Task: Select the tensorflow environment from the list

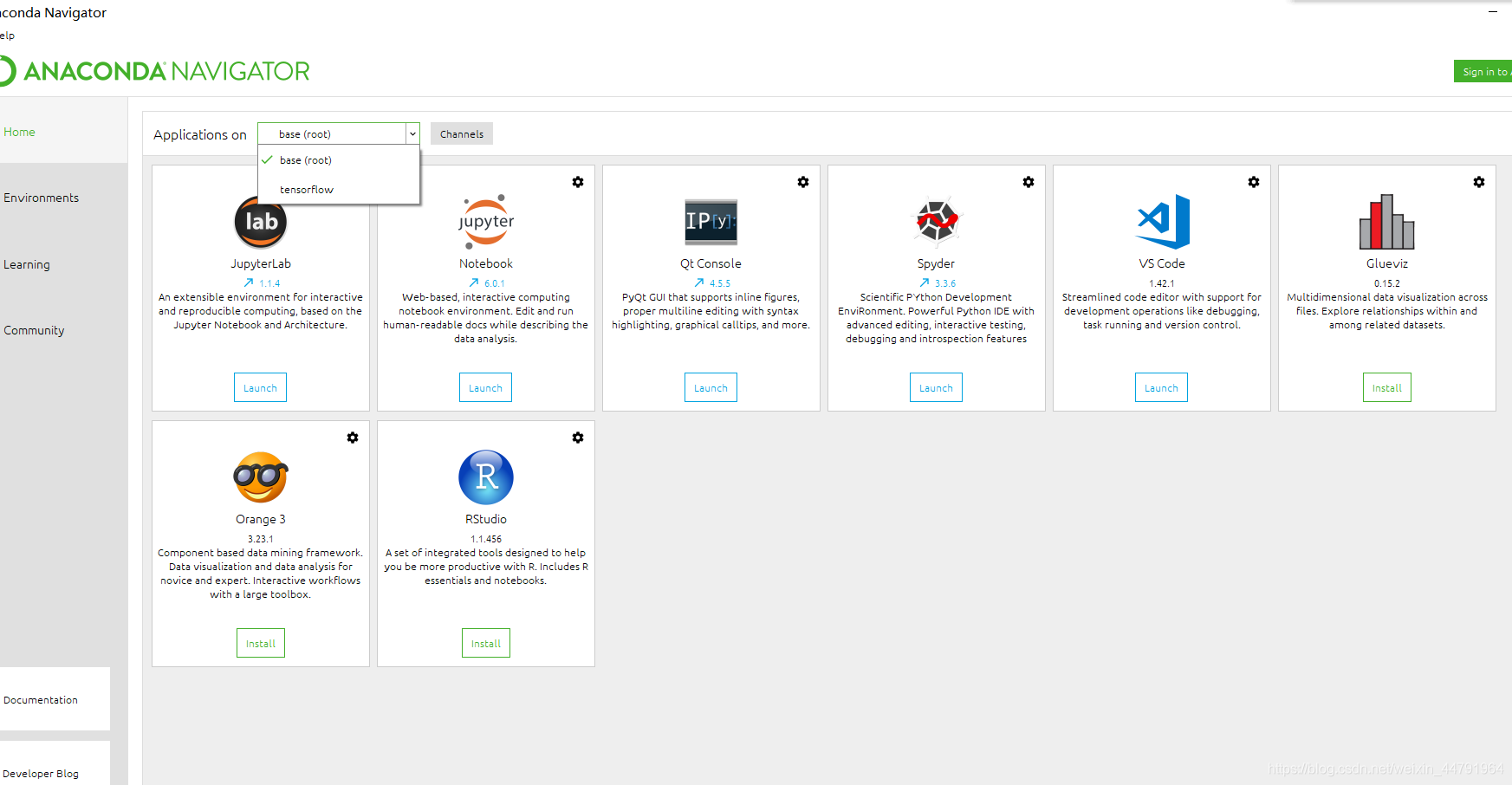Action: click(x=339, y=190)
